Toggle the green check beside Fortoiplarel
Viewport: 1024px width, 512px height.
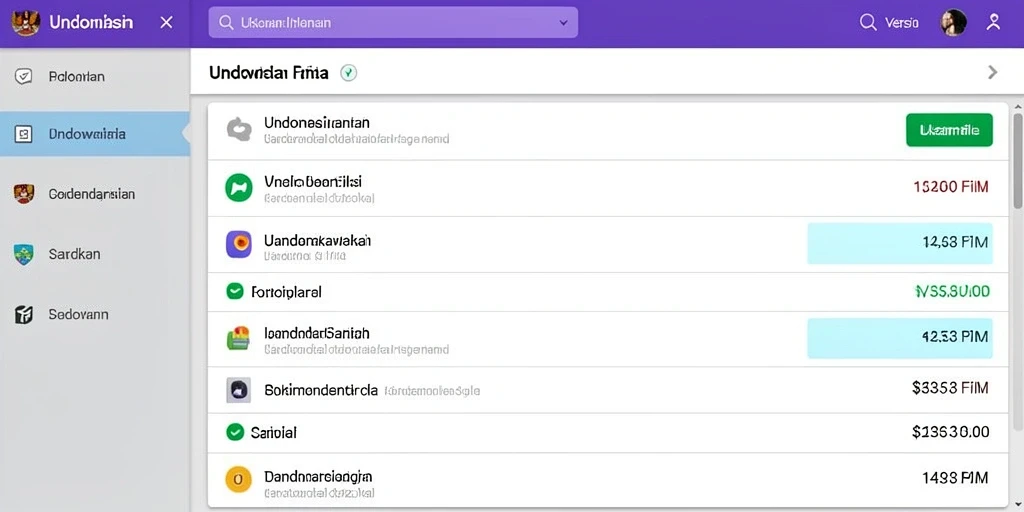click(234, 291)
